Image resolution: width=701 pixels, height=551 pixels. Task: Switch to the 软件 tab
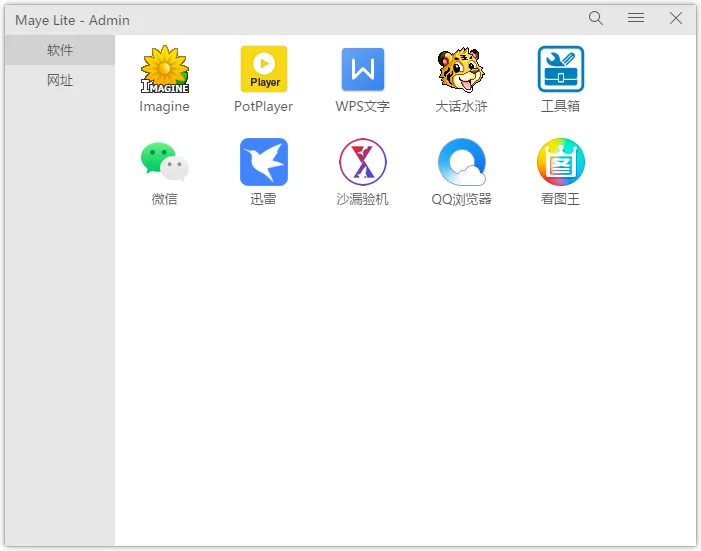click(x=60, y=50)
